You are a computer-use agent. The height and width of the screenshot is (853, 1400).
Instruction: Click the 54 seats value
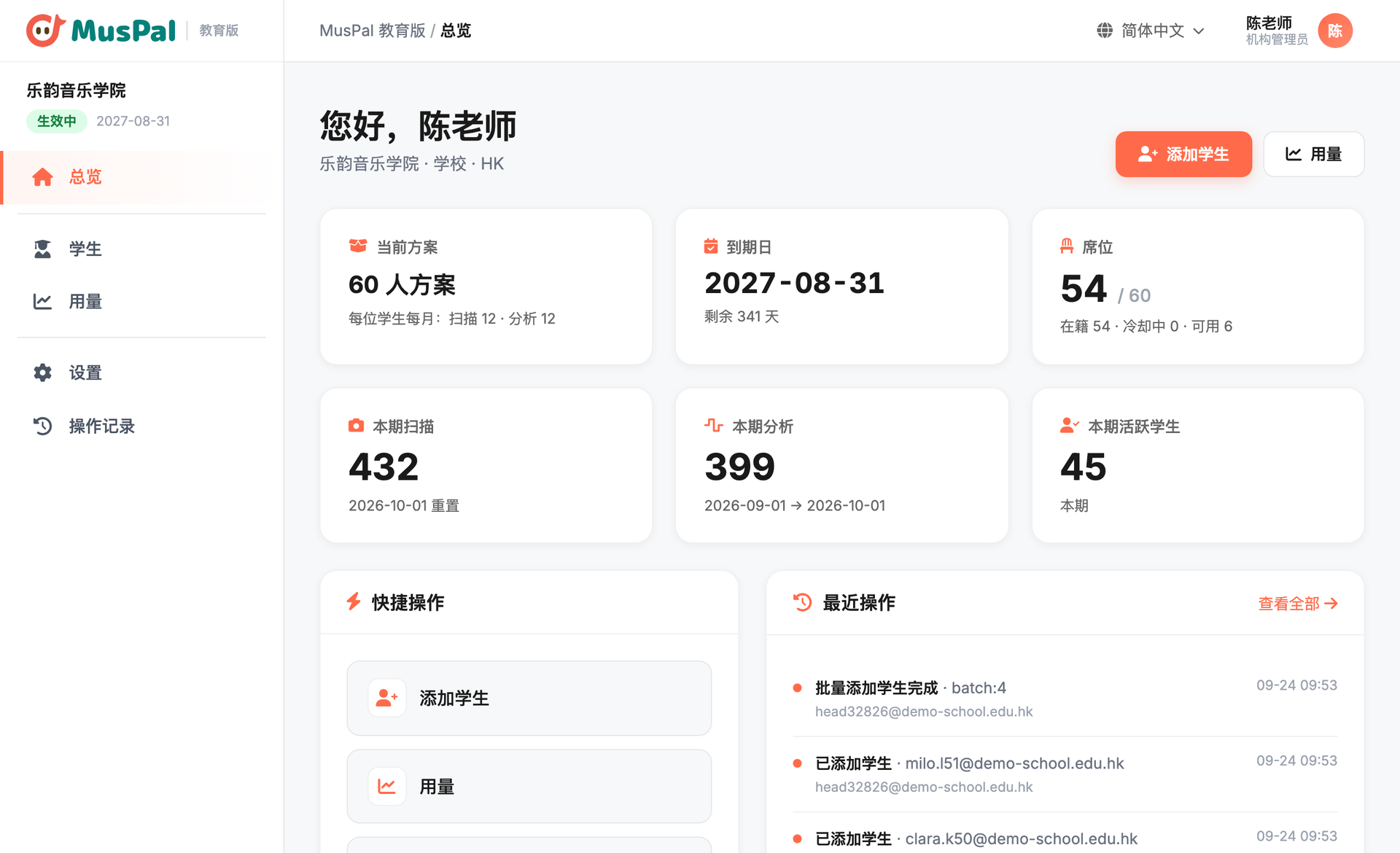[x=1084, y=288]
